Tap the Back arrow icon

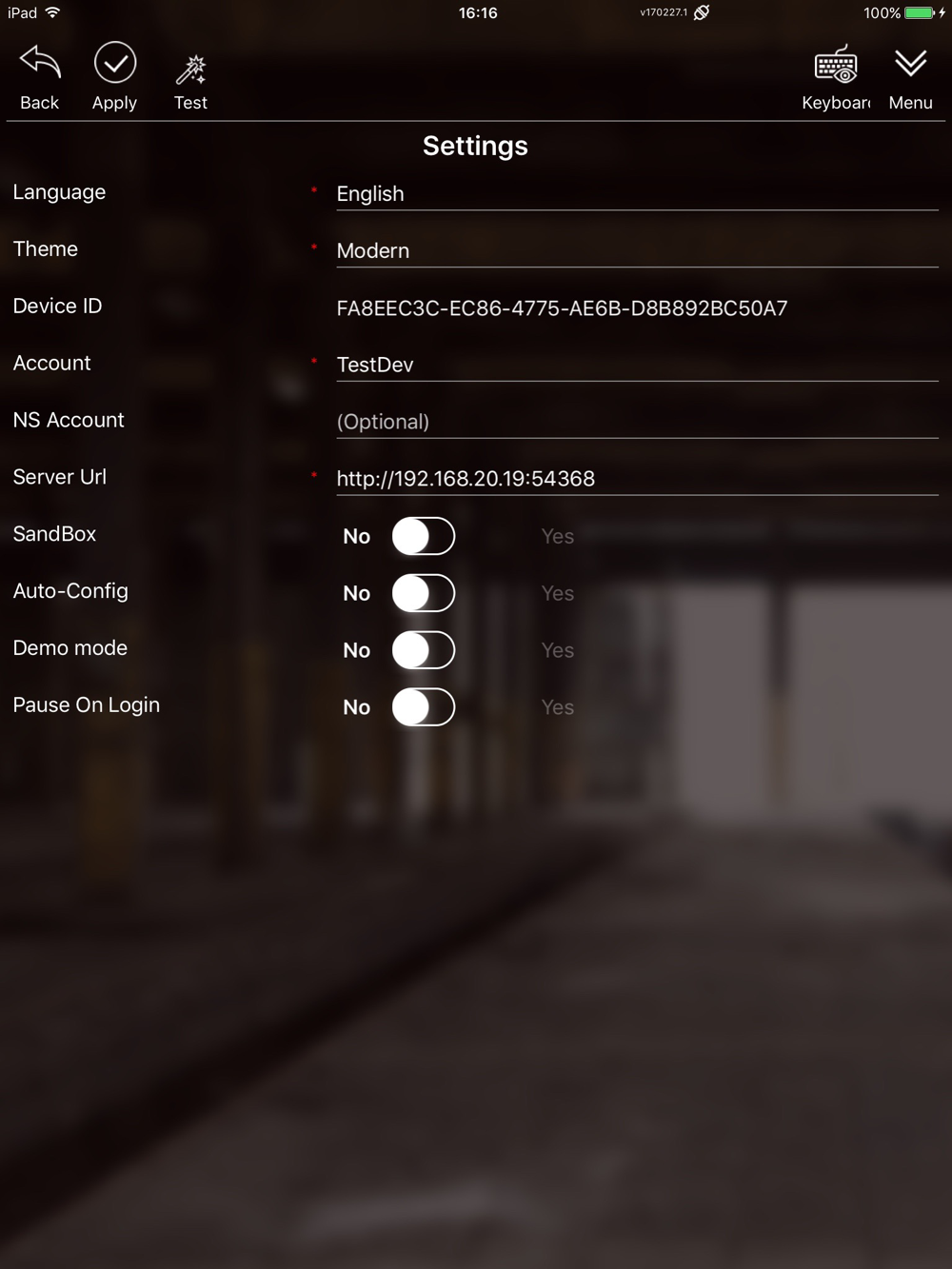pyautogui.click(x=40, y=63)
